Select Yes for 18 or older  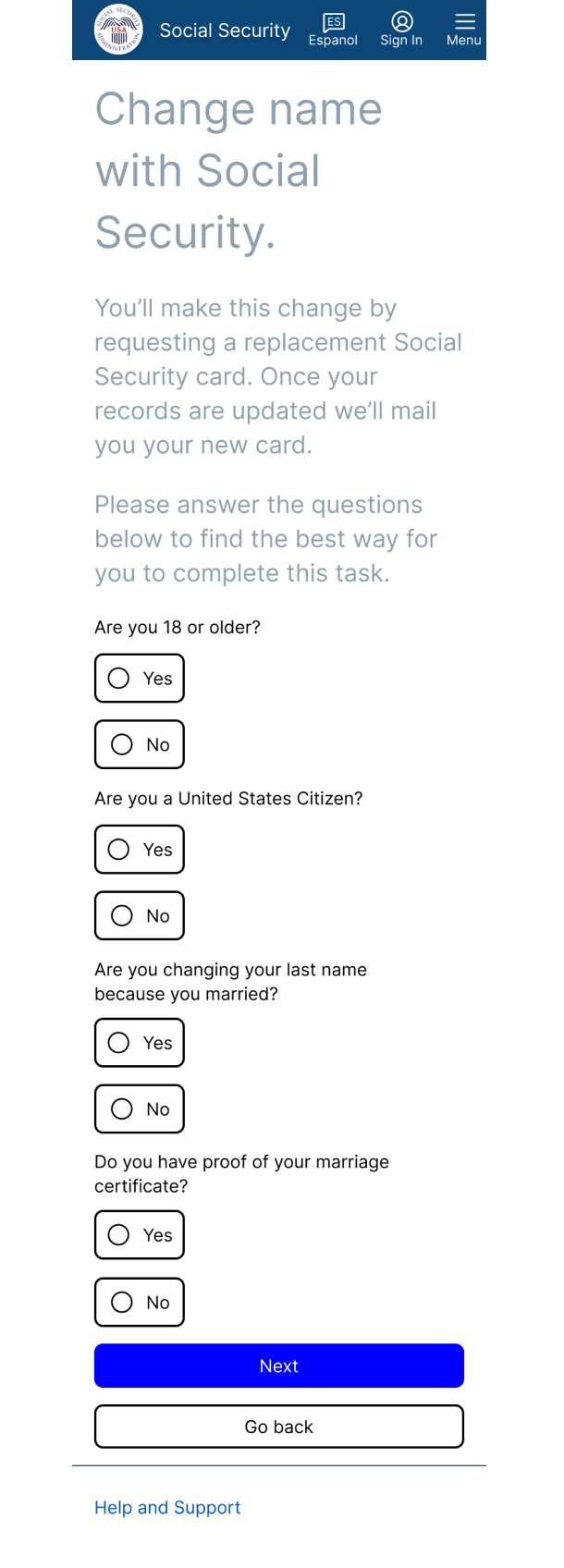point(140,679)
